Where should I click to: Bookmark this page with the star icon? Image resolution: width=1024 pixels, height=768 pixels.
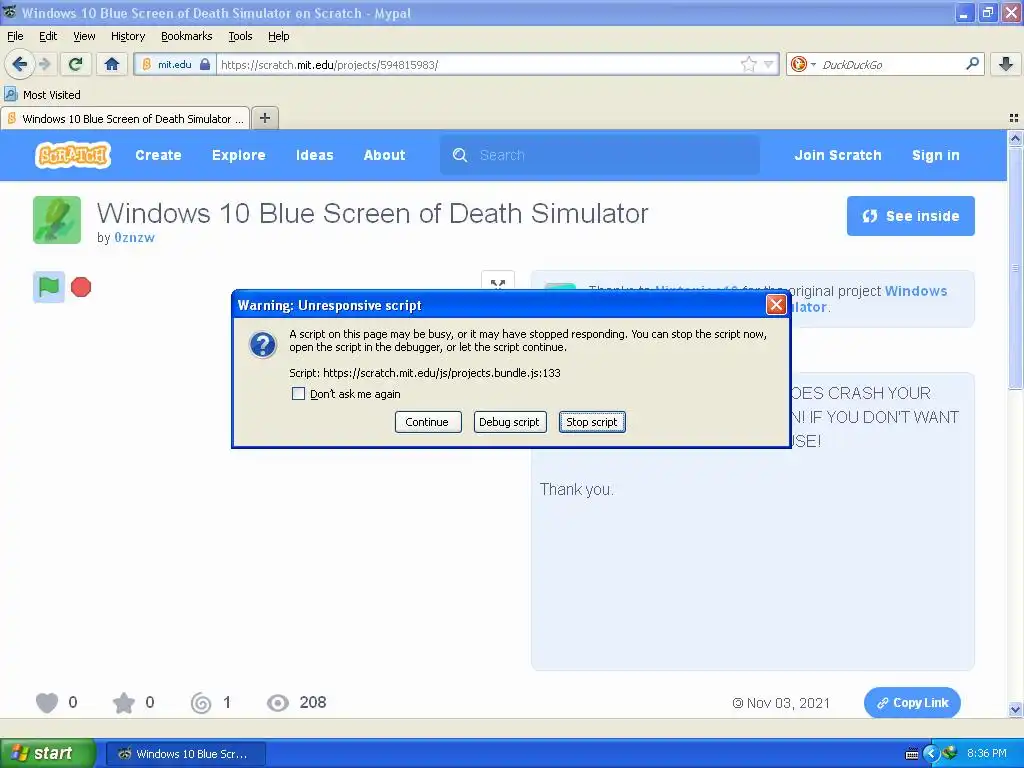[x=748, y=64]
